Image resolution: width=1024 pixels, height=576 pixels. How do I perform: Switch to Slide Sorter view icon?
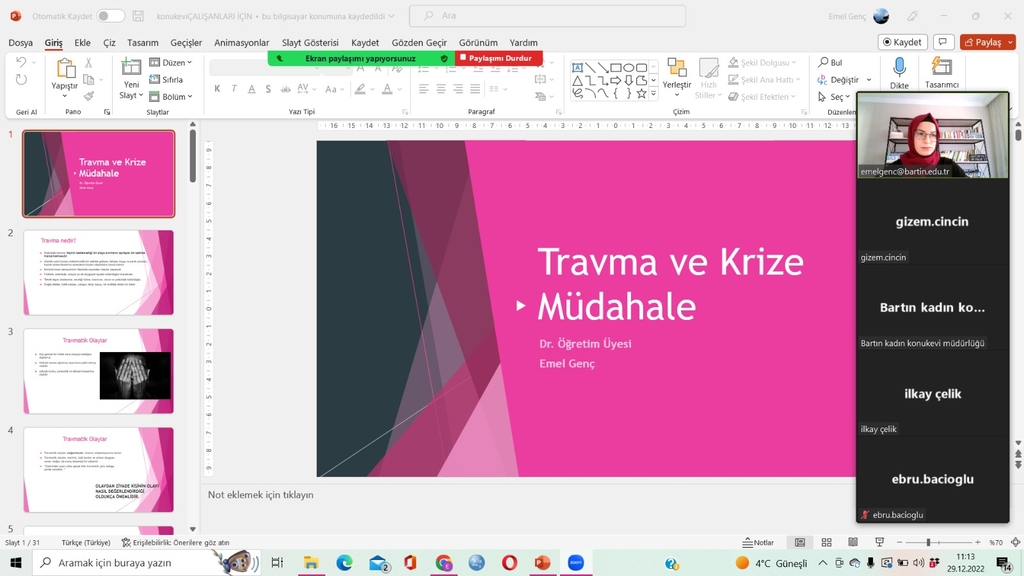826,543
